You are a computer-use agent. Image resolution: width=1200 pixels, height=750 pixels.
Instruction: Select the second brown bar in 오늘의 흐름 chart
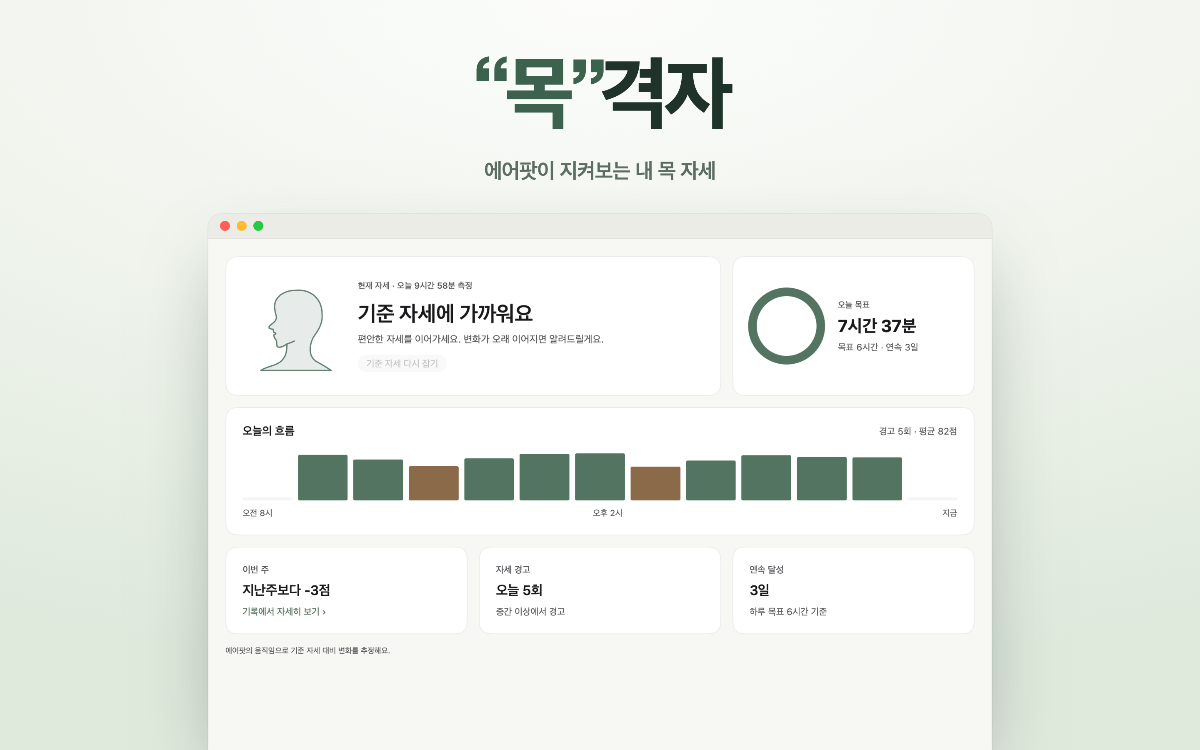(x=655, y=484)
